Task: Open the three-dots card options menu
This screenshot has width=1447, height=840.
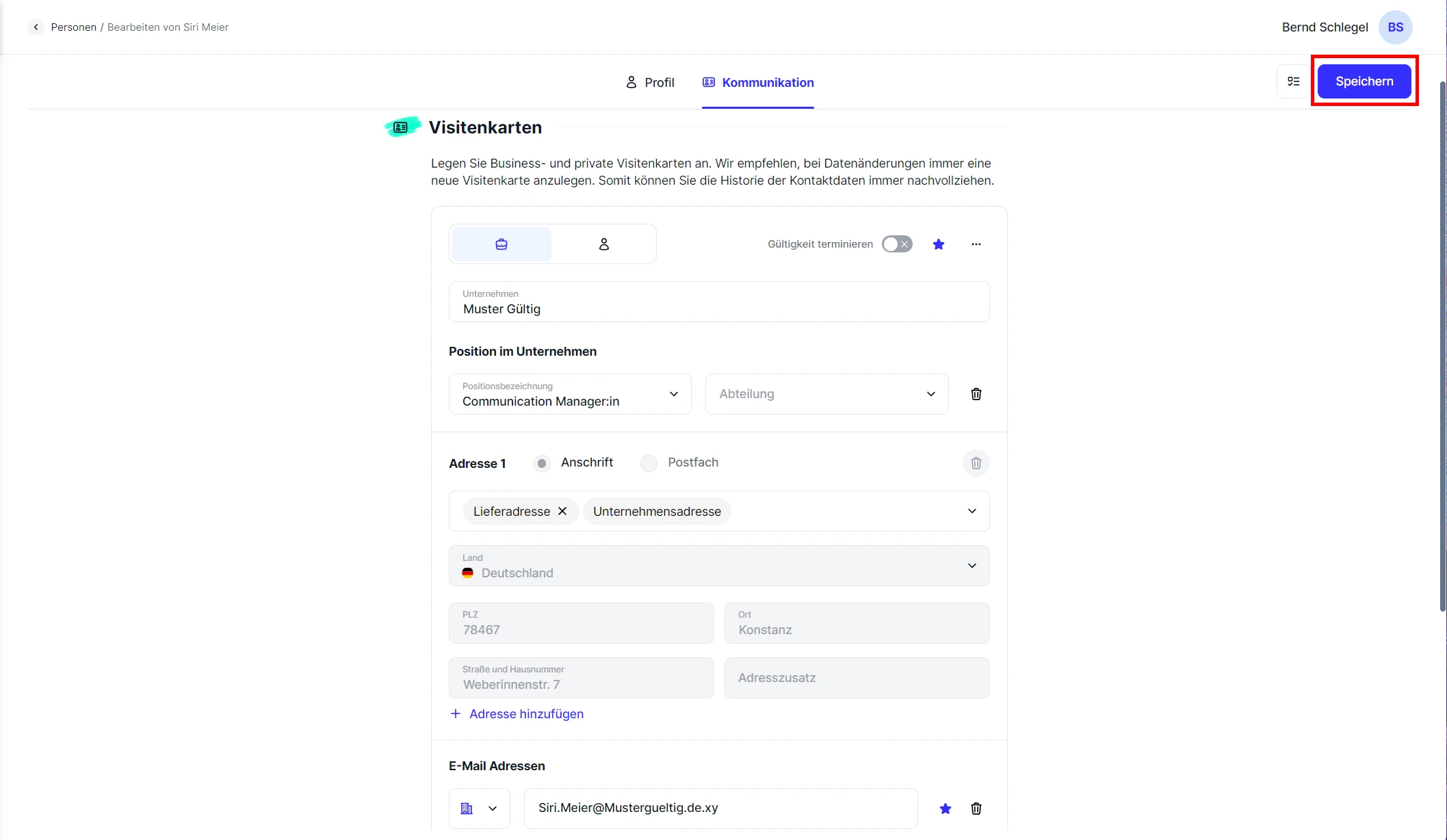Action: (976, 244)
